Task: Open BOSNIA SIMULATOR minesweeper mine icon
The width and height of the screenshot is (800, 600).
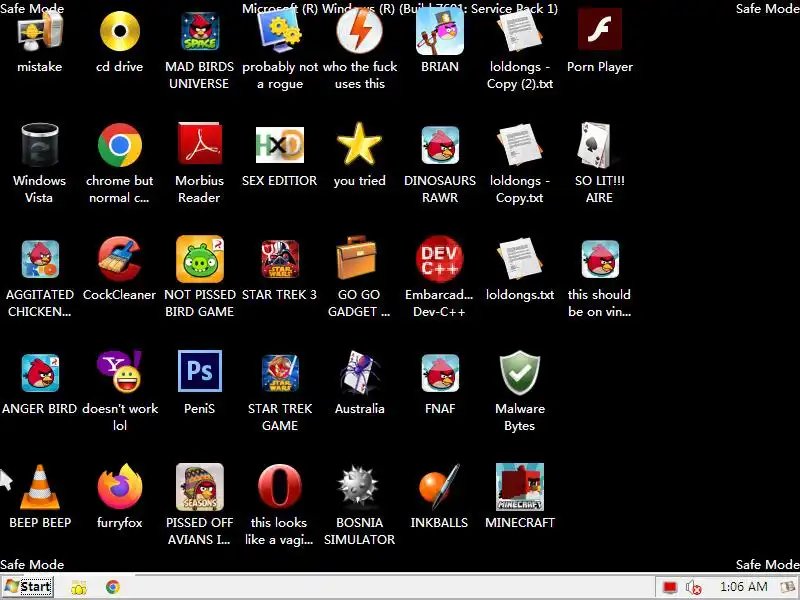Action: pyautogui.click(x=360, y=487)
